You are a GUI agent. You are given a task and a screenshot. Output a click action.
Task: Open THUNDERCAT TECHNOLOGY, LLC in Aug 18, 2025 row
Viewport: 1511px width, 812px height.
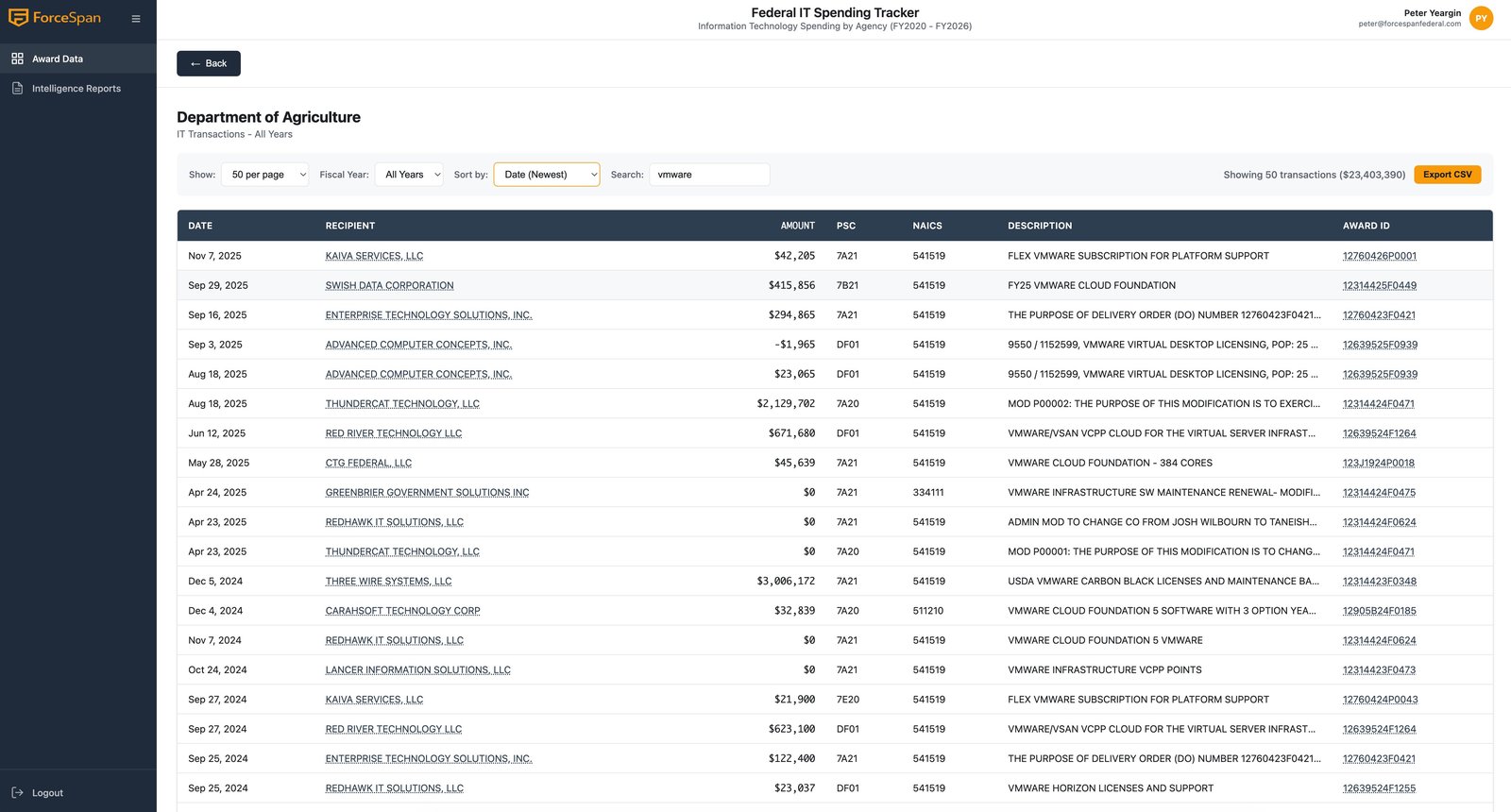[402, 403]
